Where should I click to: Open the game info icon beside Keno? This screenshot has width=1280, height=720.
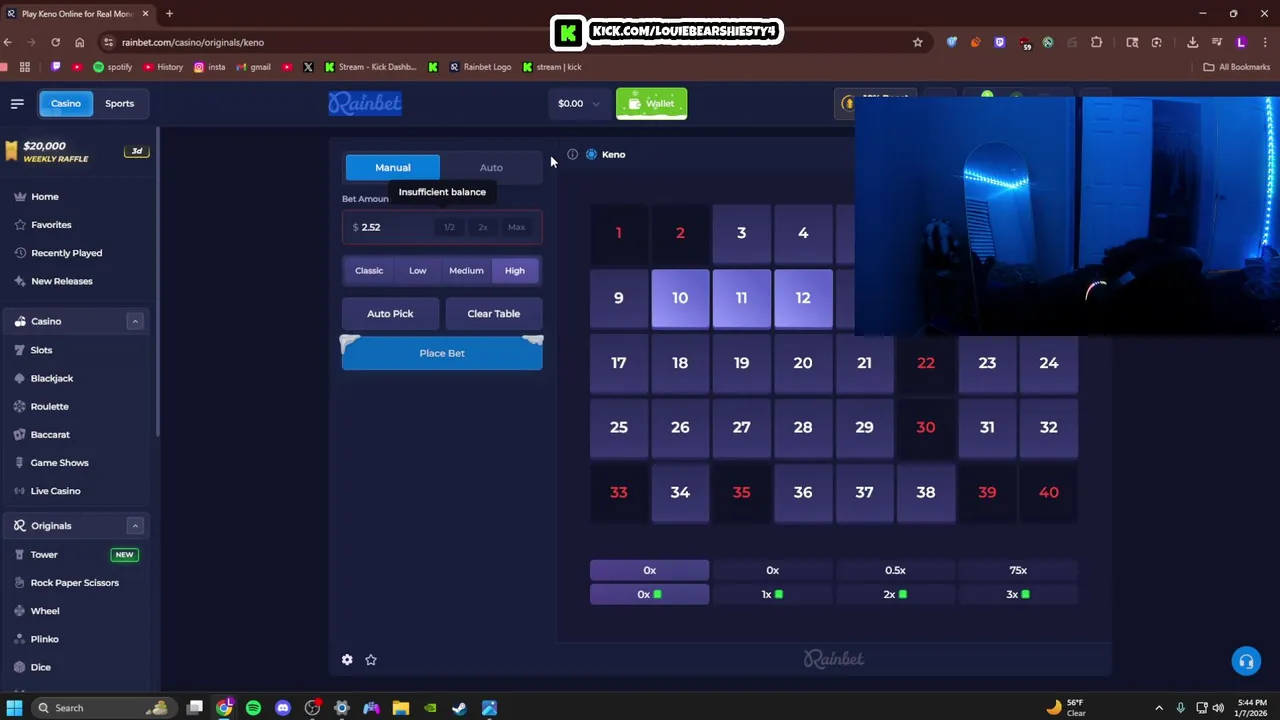(572, 154)
